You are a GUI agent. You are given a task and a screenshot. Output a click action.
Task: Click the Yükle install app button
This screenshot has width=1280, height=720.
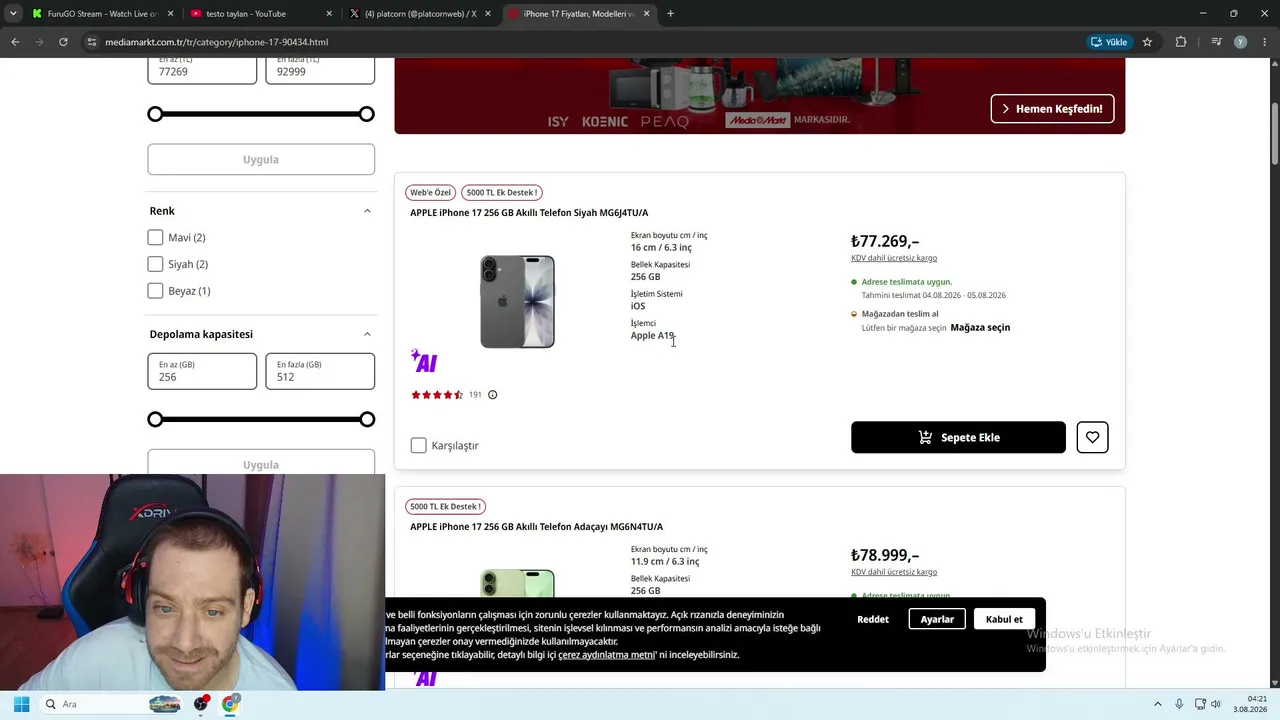[1109, 42]
